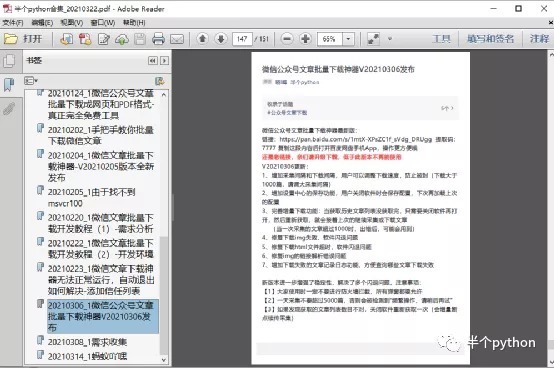Open the zoom percentage dropdown arrow
The width and height of the screenshot is (554, 368).
point(348,39)
